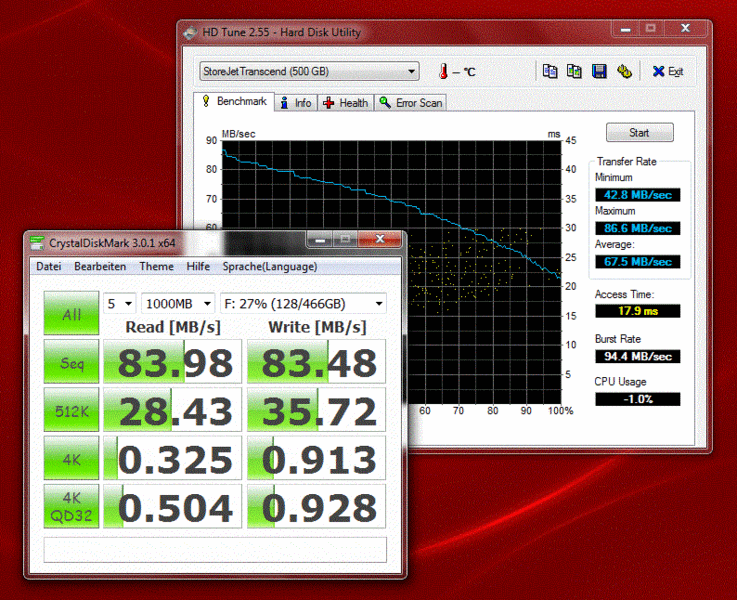737x600 pixels.
Task: Switch to the Health tab
Action: point(346,103)
